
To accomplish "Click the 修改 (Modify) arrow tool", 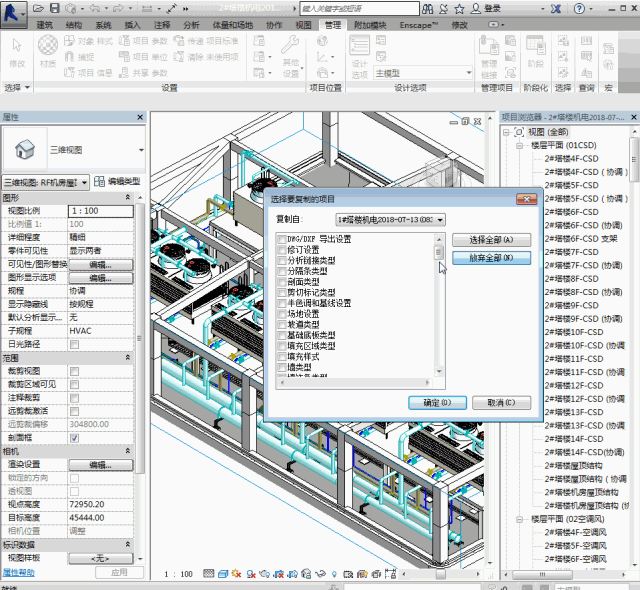I will tap(16, 48).
